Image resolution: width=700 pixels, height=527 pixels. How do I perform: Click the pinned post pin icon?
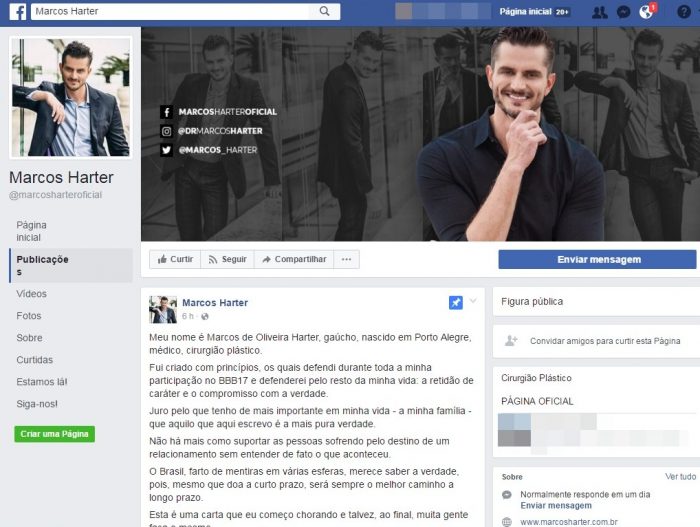pyautogui.click(x=456, y=303)
